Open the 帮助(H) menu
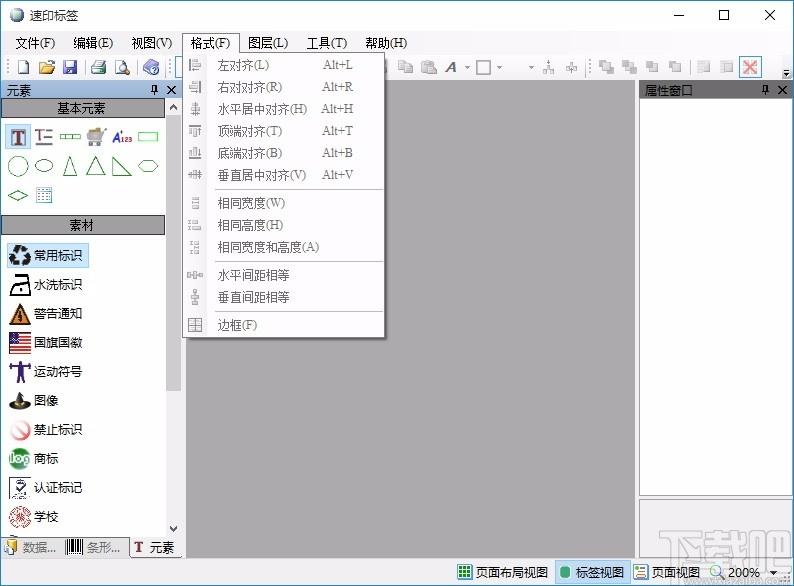Screen dimensions: 794x586 [386, 44]
